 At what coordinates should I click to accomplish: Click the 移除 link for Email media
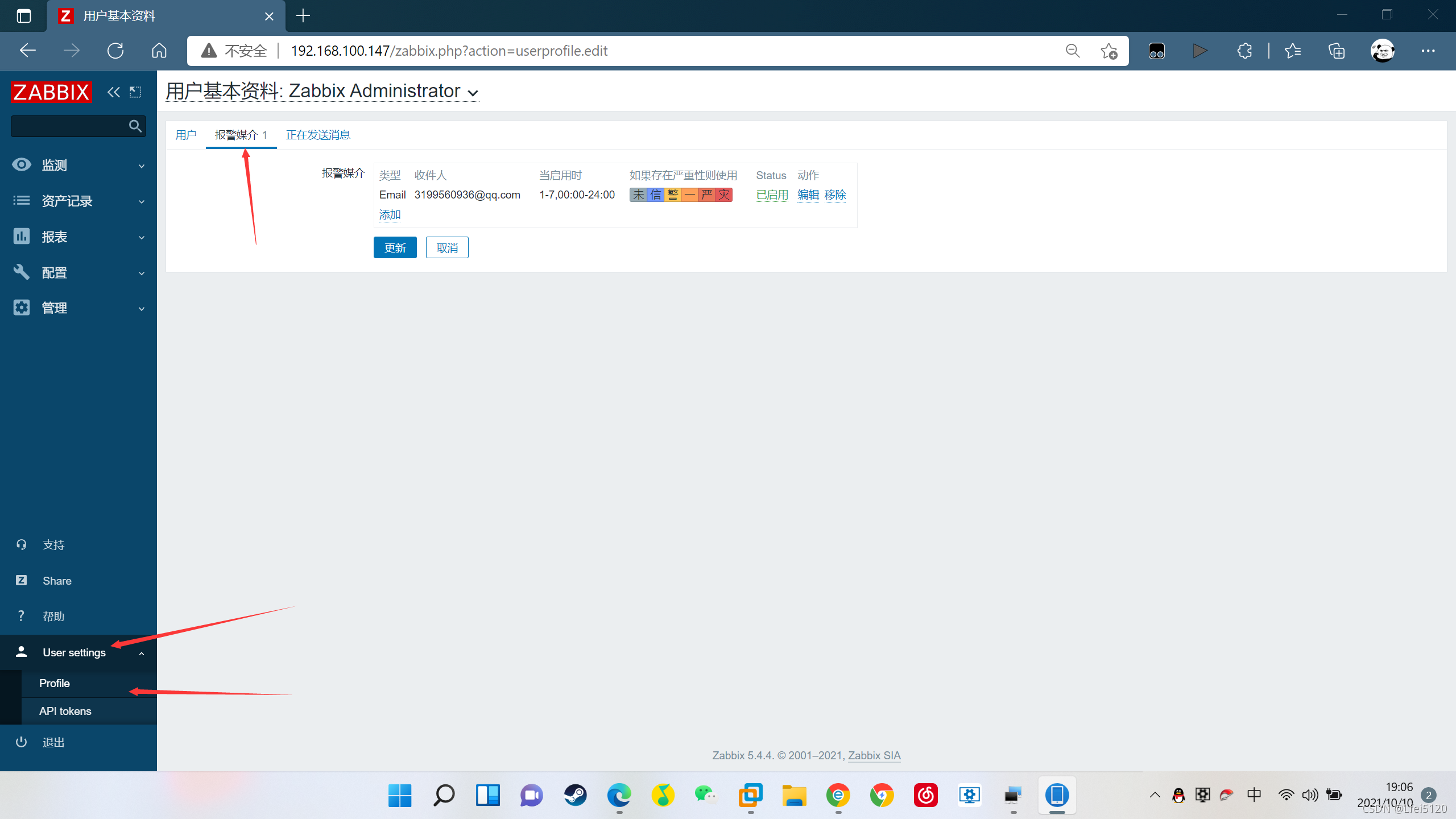pos(834,195)
